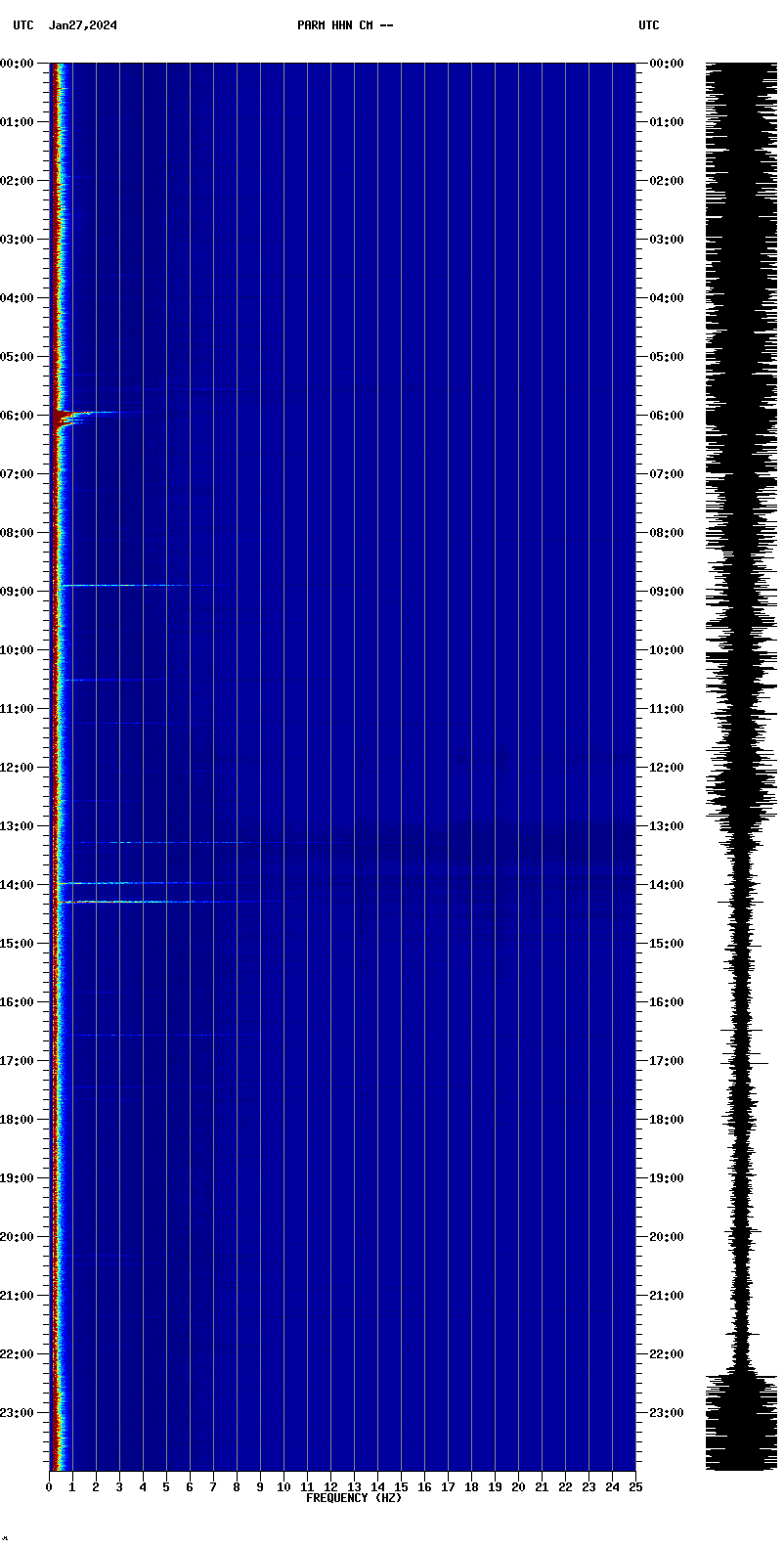This screenshot has width=784, height=1549.
Task: Click the thin white streak after 13:00
Action: (x=156, y=842)
